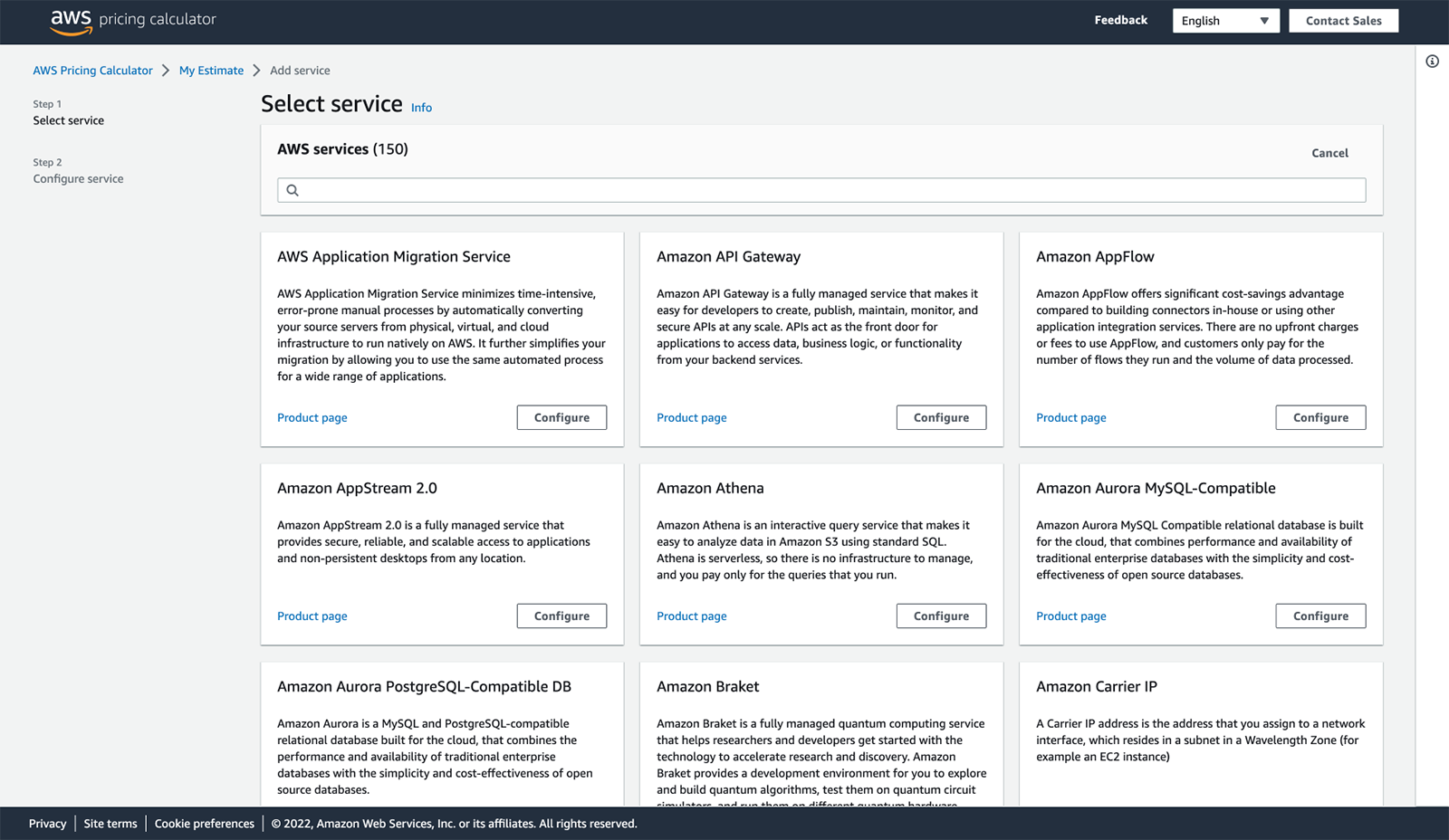Click the Contact Sales button
The image size is (1449, 840).
[x=1343, y=21]
